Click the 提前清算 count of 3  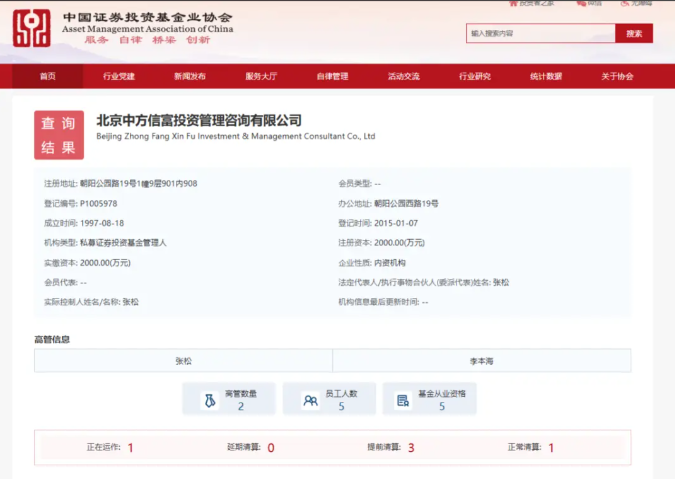[x=411, y=447]
